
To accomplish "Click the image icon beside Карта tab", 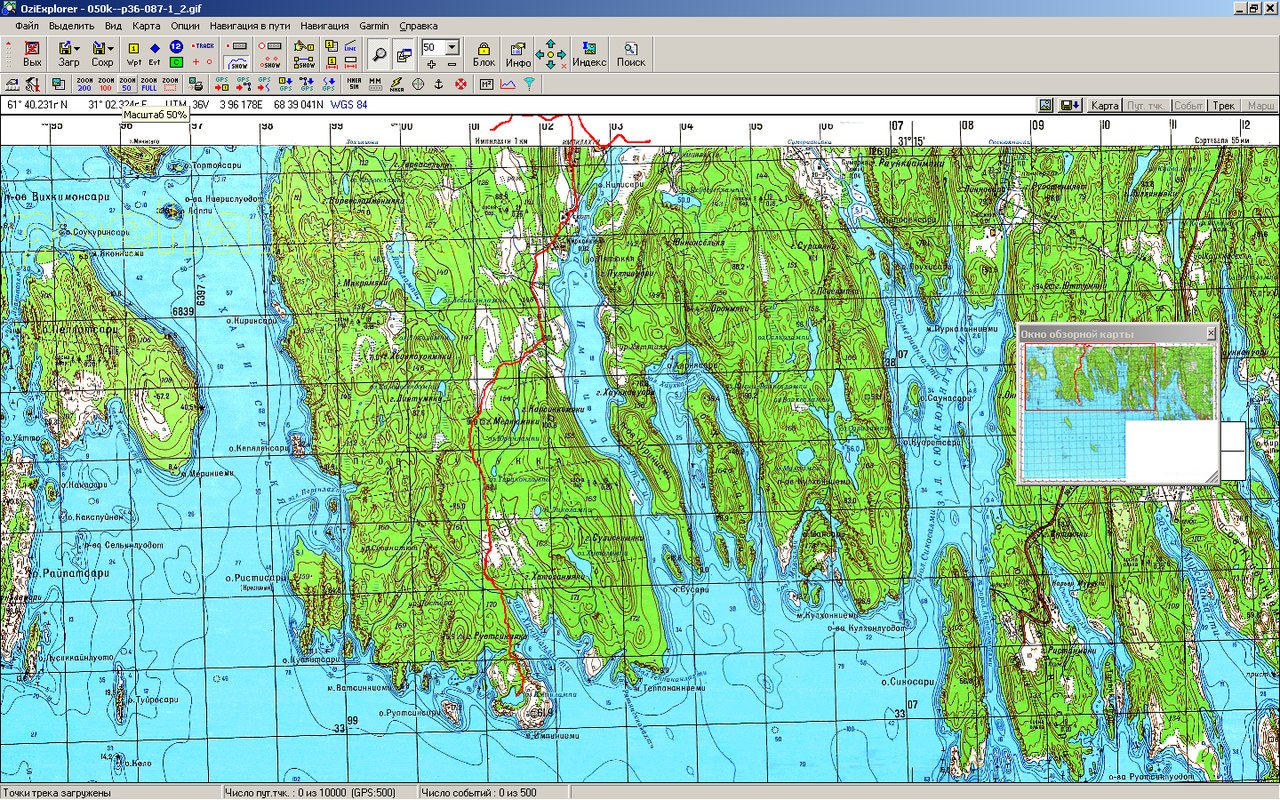I will click(x=1046, y=105).
